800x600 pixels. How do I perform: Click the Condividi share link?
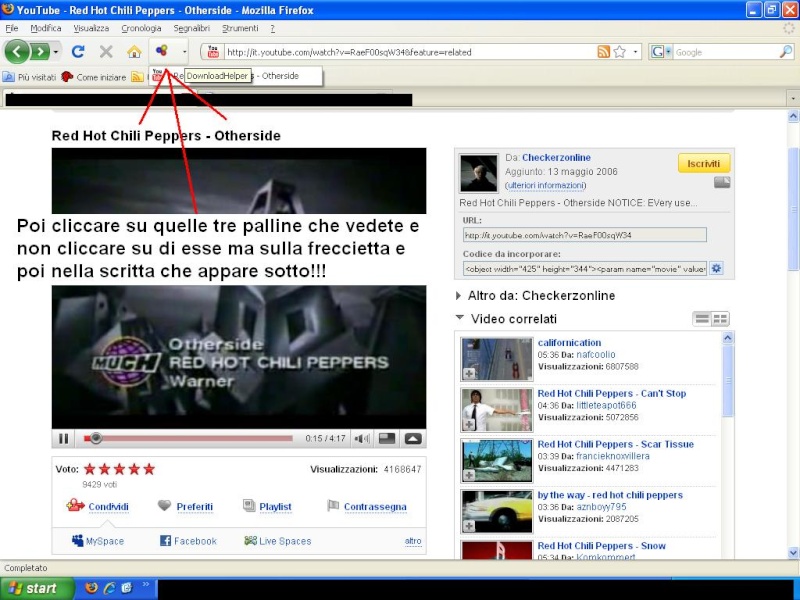(x=108, y=507)
